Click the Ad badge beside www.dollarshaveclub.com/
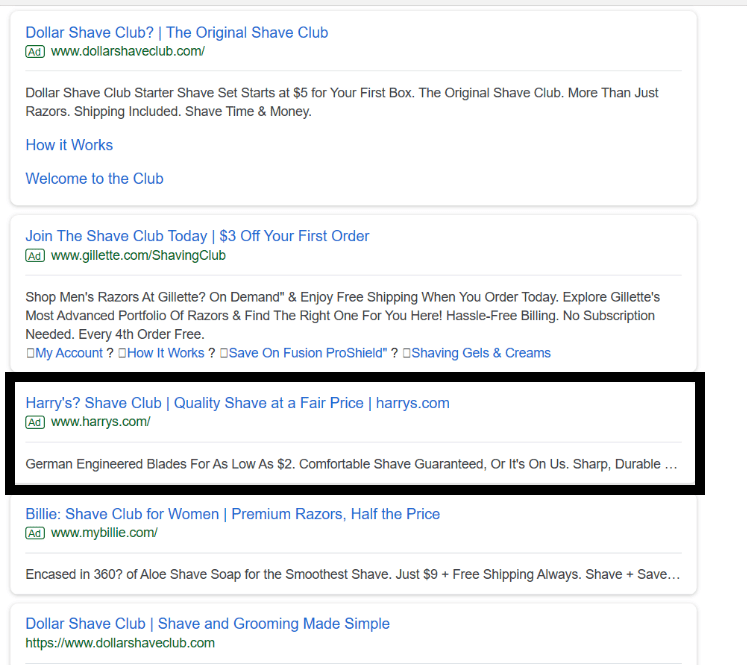 coord(35,51)
